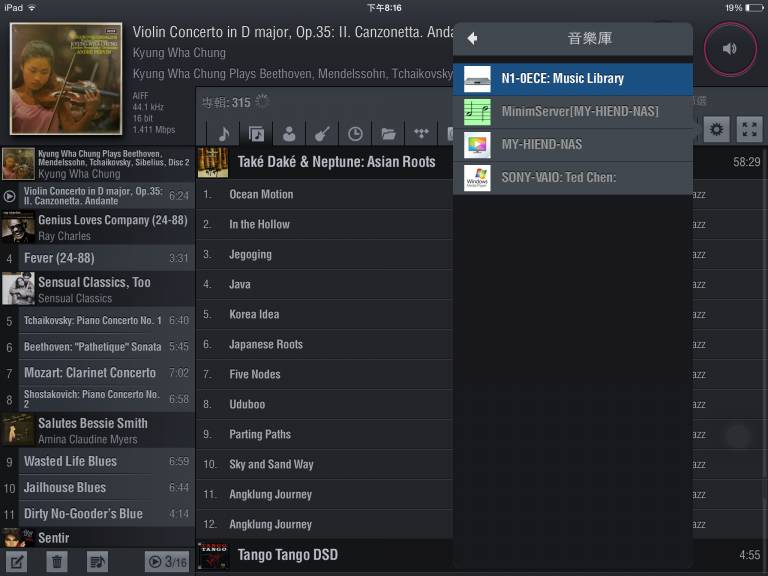Open recently added clock tab
Screen dimensions: 768x576
tap(355, 133)
